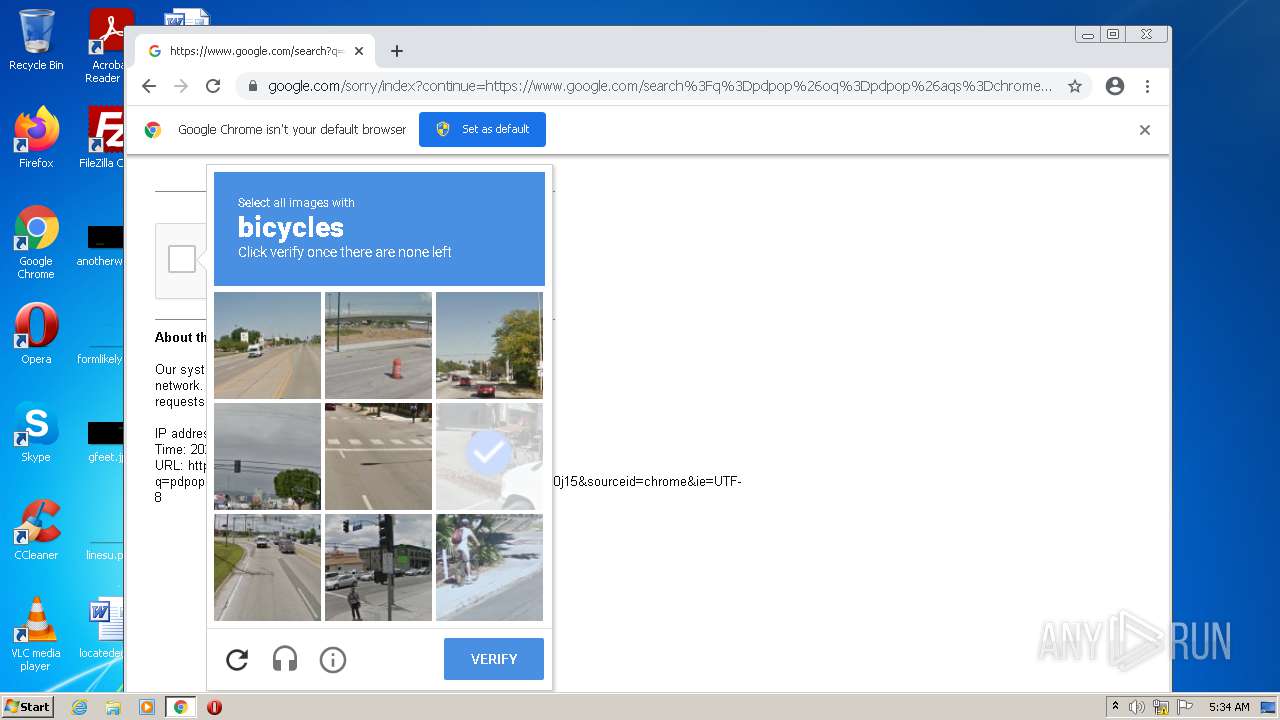Bookmark this page with star icon
This screenshot has width=1280, height=720.
1075,86
